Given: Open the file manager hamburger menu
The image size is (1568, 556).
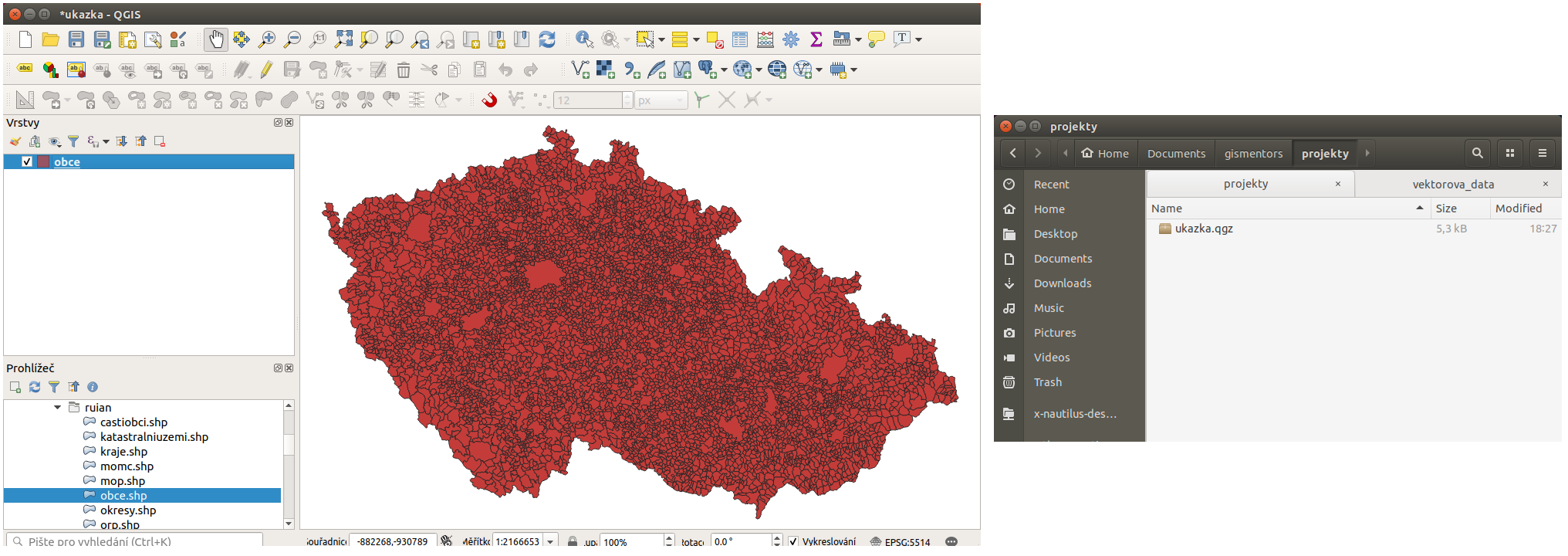Looking at the screenshot, I should [x=1542, y=153].
